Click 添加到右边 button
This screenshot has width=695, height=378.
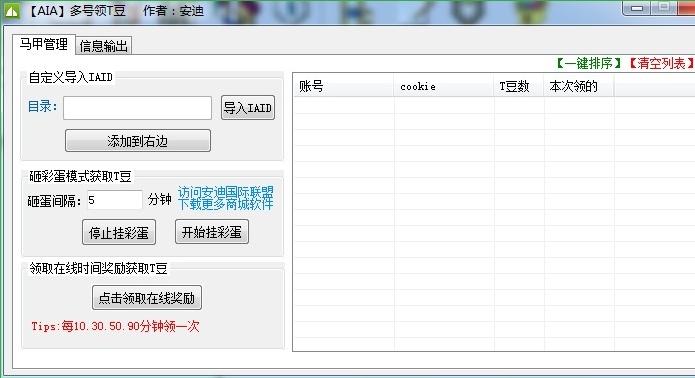coord(138,141)
